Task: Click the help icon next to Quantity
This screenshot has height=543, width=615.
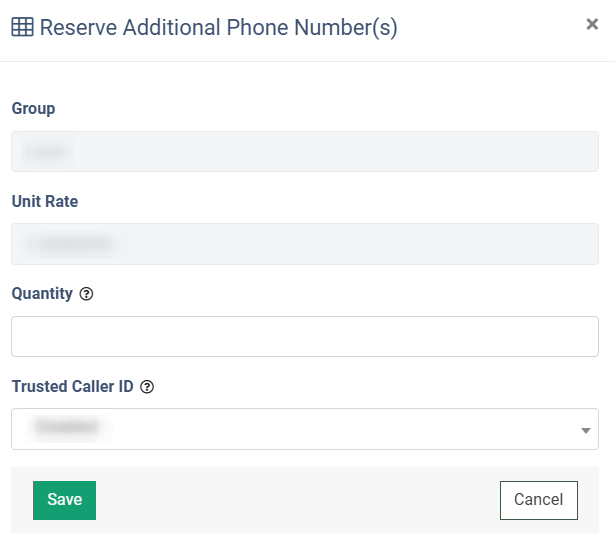Action: coord(86,294)
